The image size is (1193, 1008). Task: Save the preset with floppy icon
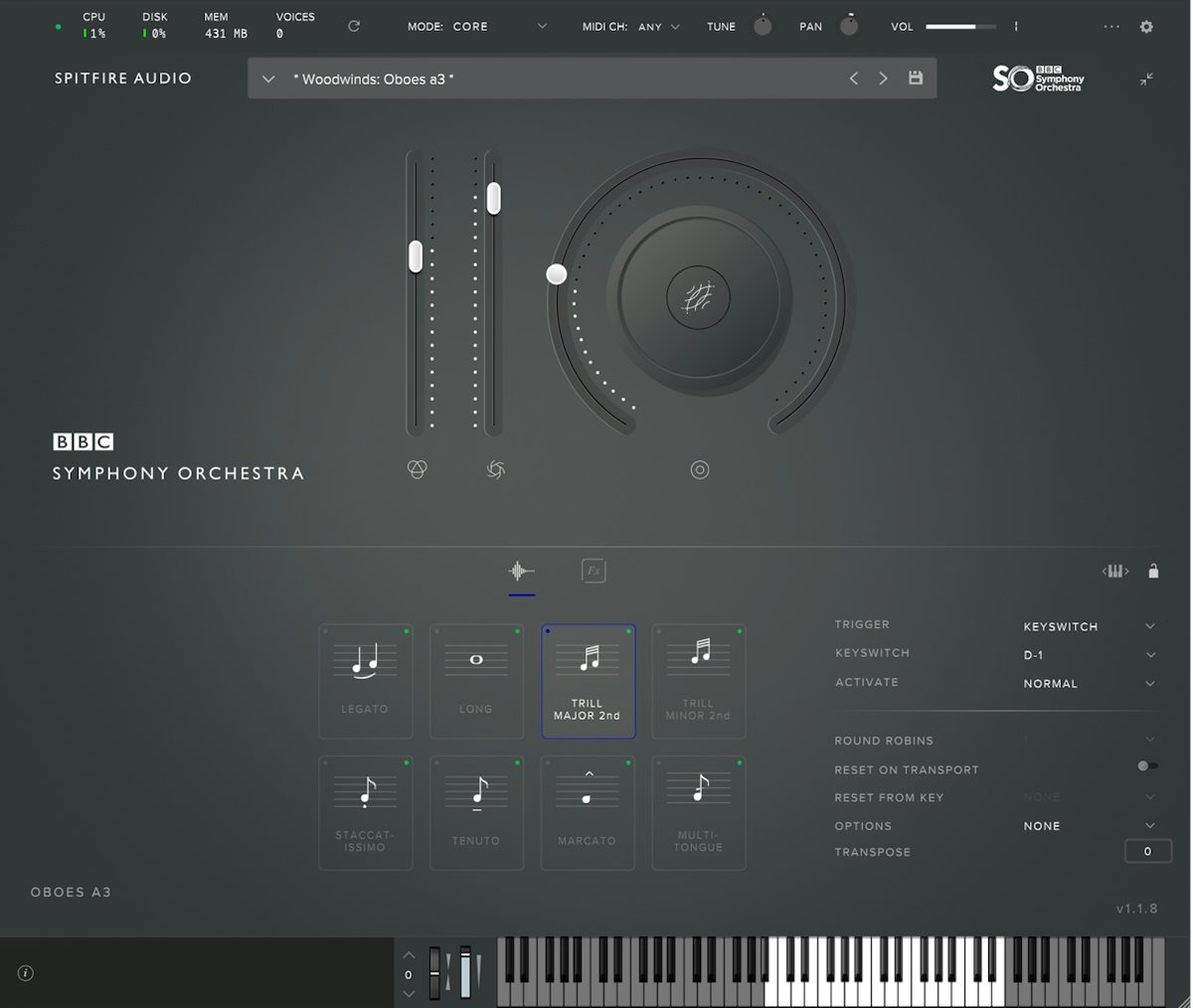[916, 78]
